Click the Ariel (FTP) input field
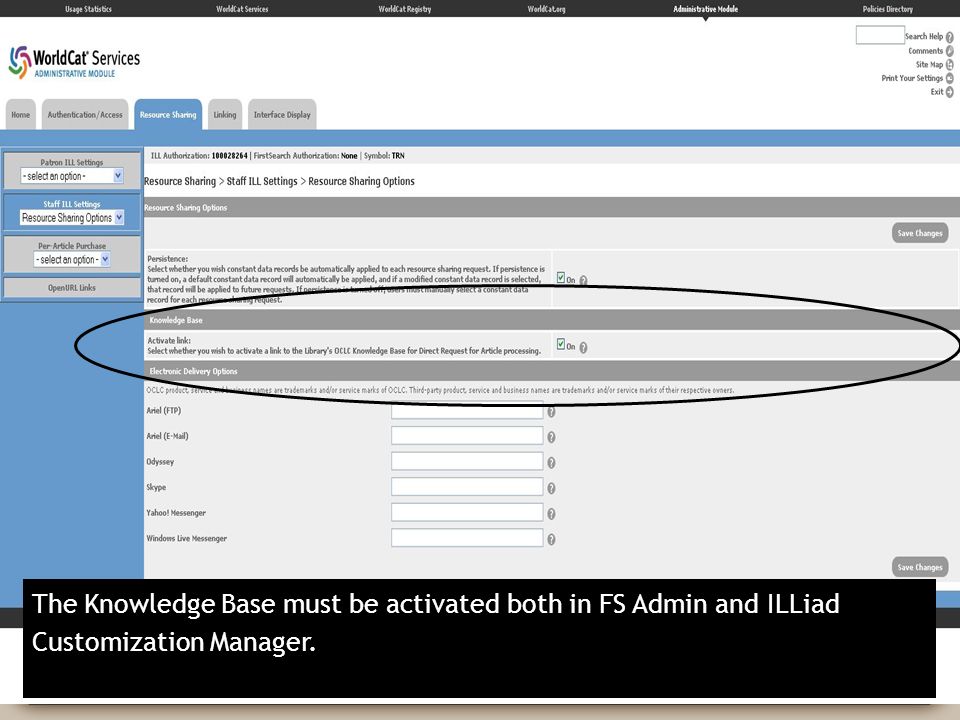Image resolution: width=960 pixels, height=720 pixels. [467, 410]
